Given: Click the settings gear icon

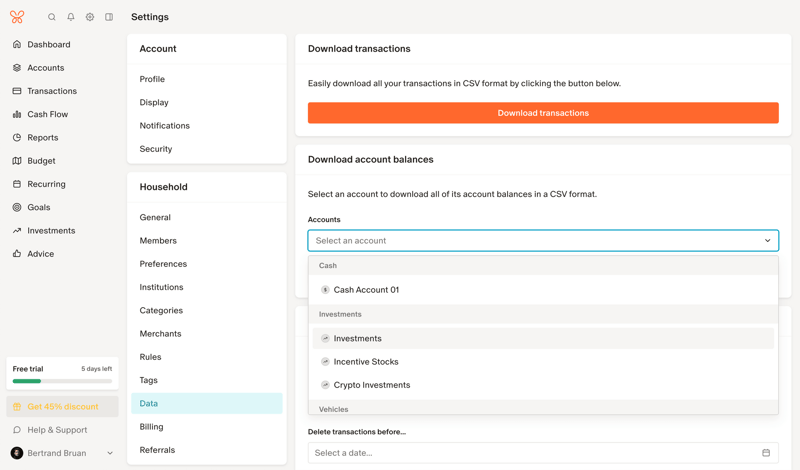Looking at the screenshot, I should (x=90, y=17).
